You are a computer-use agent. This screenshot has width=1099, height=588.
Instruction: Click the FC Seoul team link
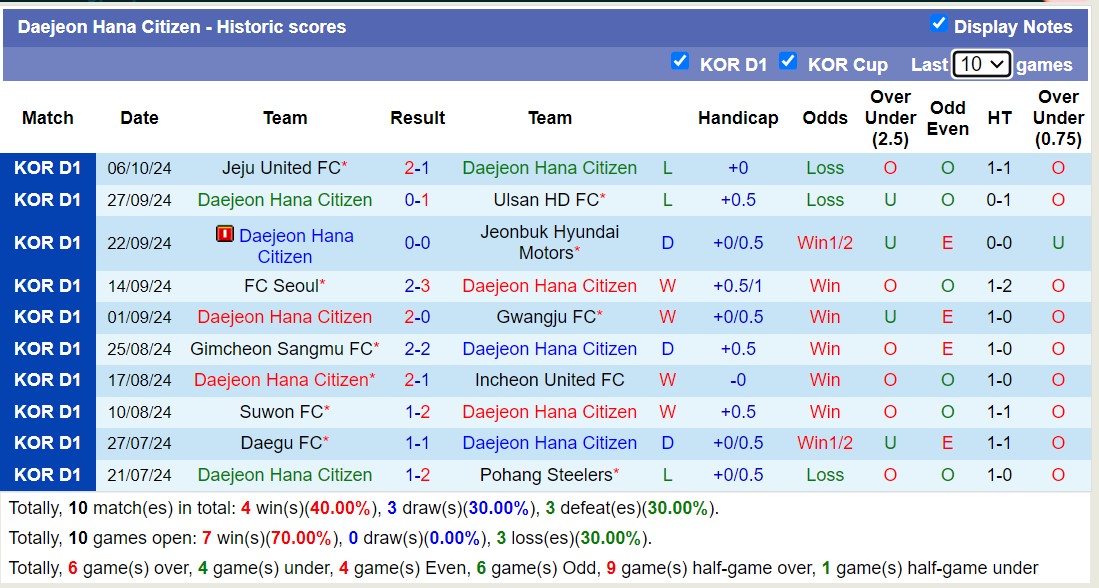pos(280,286)
